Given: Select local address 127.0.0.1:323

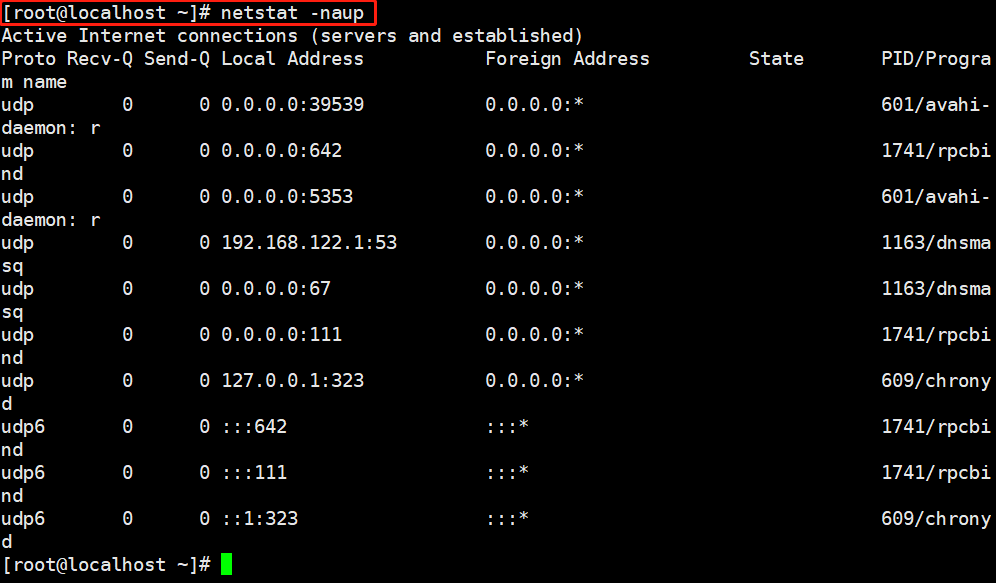Looking at the screenshot, I should coord(292,380).
